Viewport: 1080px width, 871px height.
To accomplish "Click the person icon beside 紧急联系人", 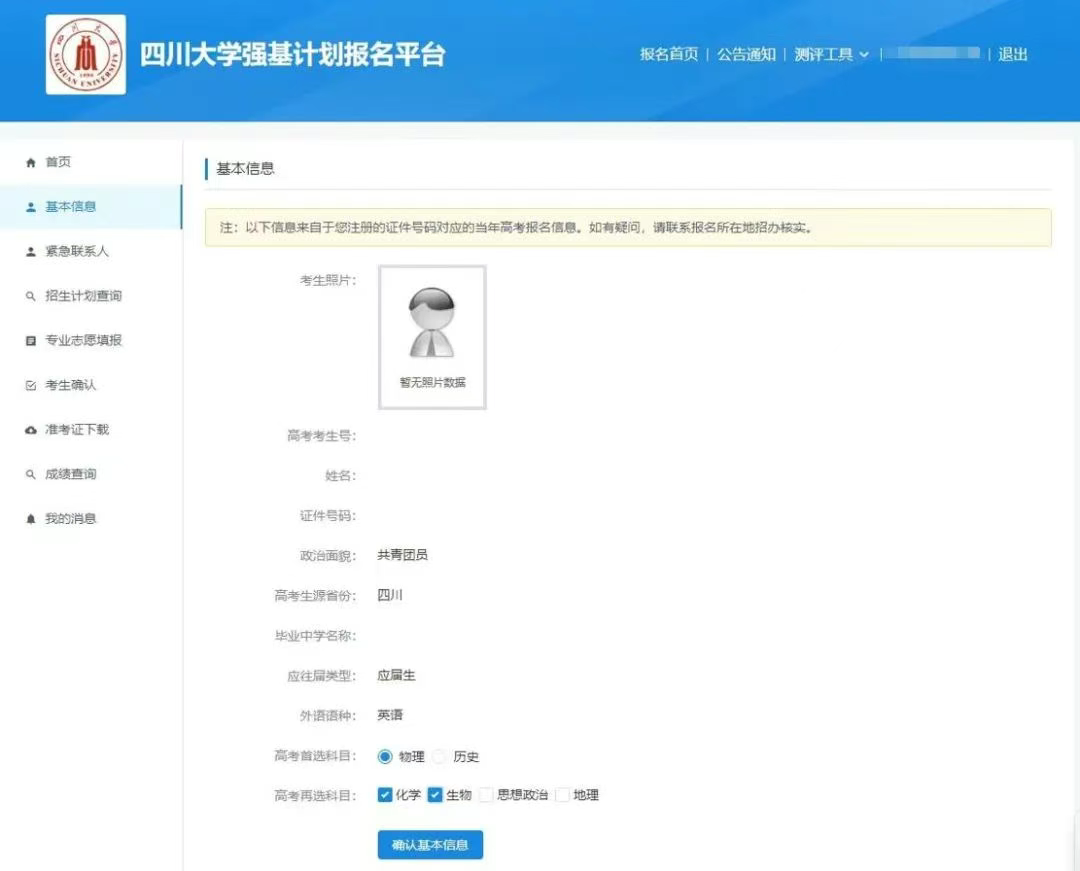I will click(30, 251).
